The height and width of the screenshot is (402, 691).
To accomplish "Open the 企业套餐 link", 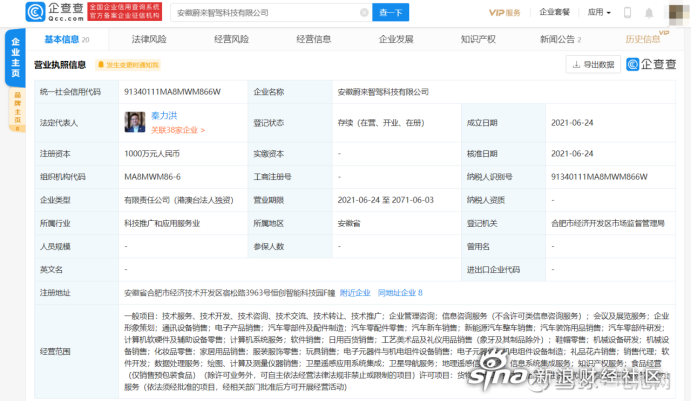I will point(554,12).
